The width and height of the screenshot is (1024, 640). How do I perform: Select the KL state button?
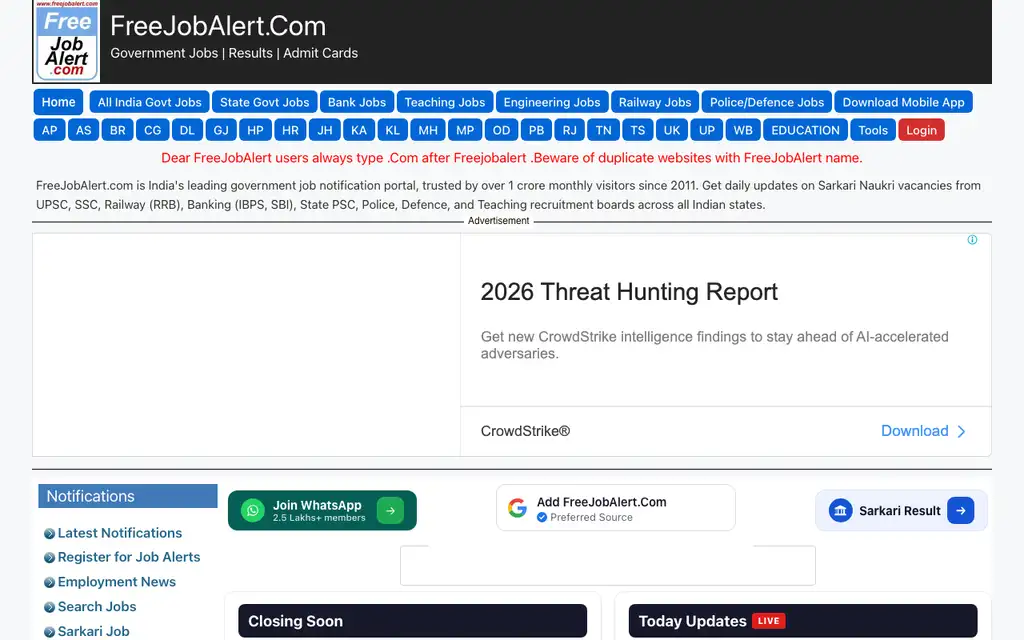pyautogui.click(x=392, y=130)
